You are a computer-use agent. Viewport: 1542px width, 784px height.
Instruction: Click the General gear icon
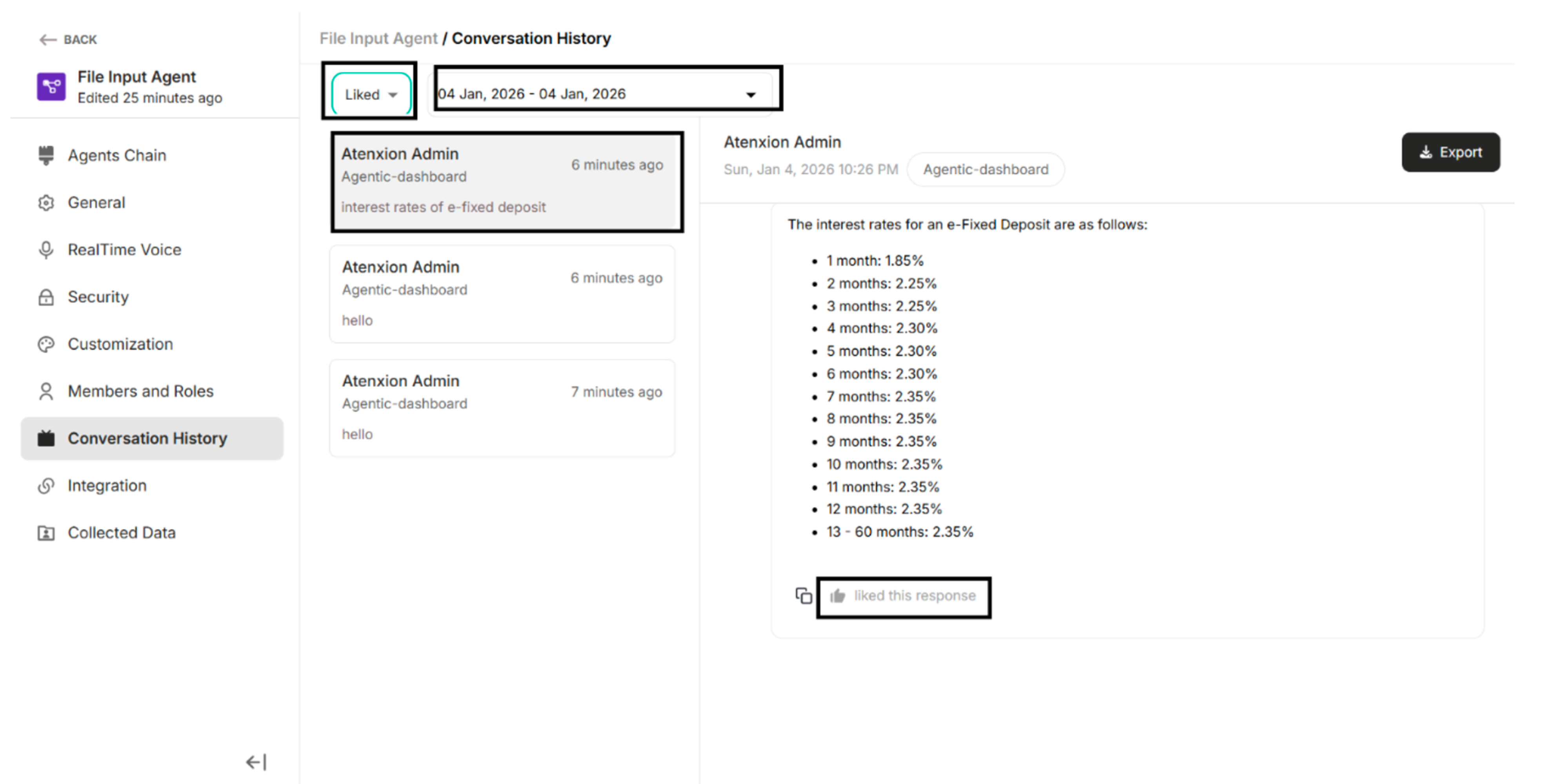[x=46, y=203]
